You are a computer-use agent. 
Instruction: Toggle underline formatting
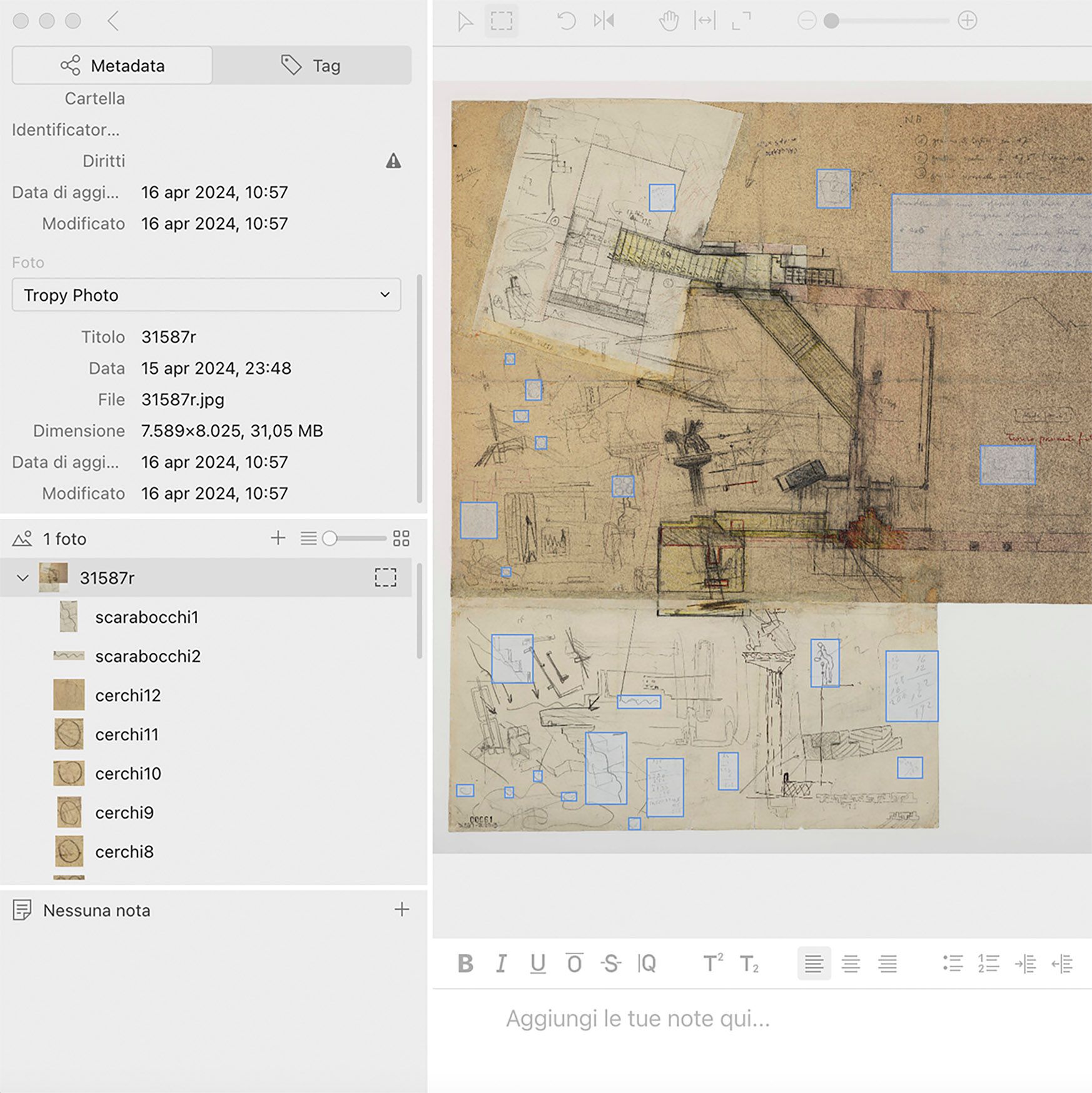538,964
